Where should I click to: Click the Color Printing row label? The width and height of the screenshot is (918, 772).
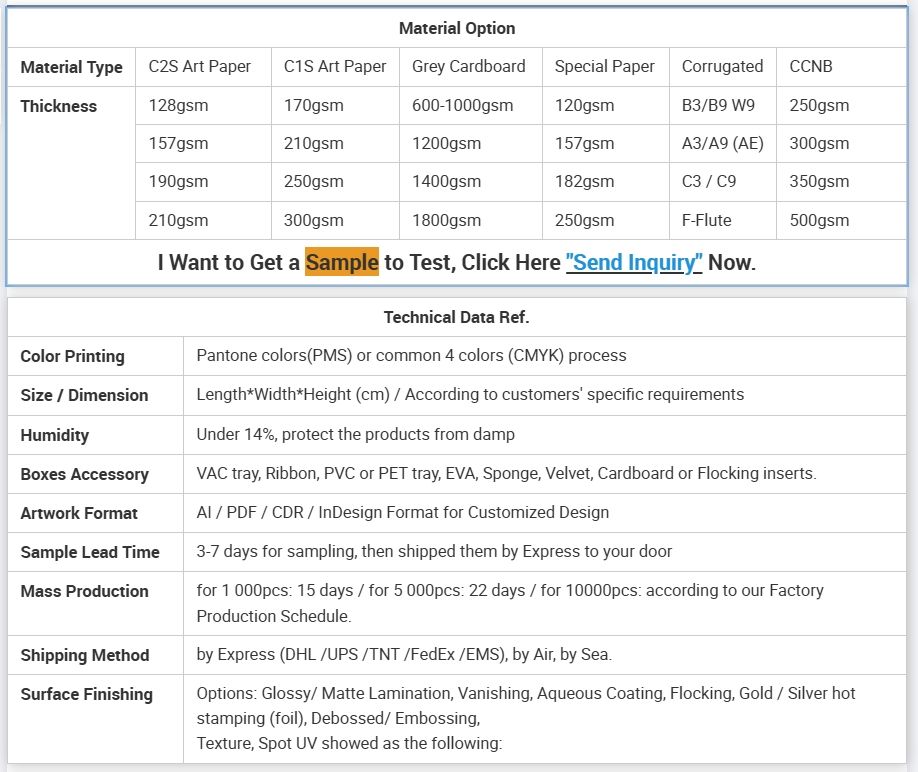(x=73, y=356)
